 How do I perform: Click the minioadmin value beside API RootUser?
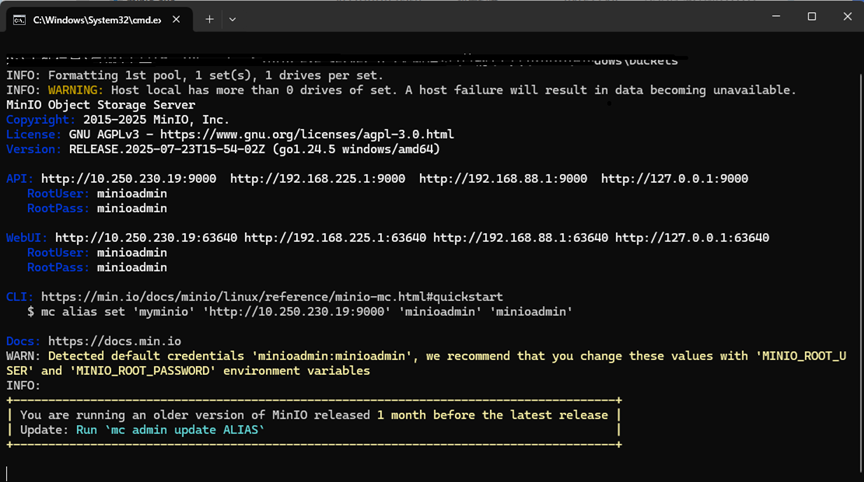pos(132,193)
